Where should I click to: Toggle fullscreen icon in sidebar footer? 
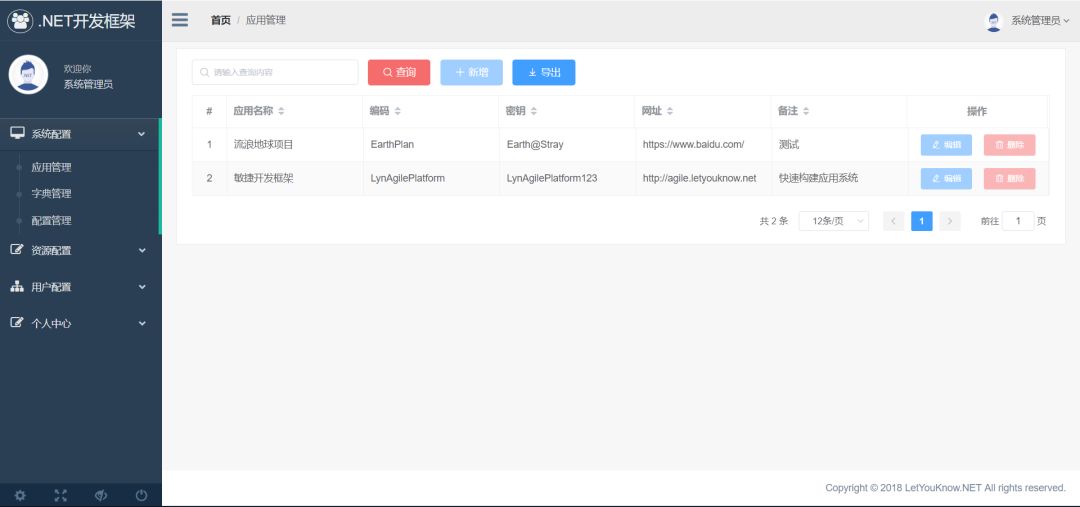tap(61, 495)
